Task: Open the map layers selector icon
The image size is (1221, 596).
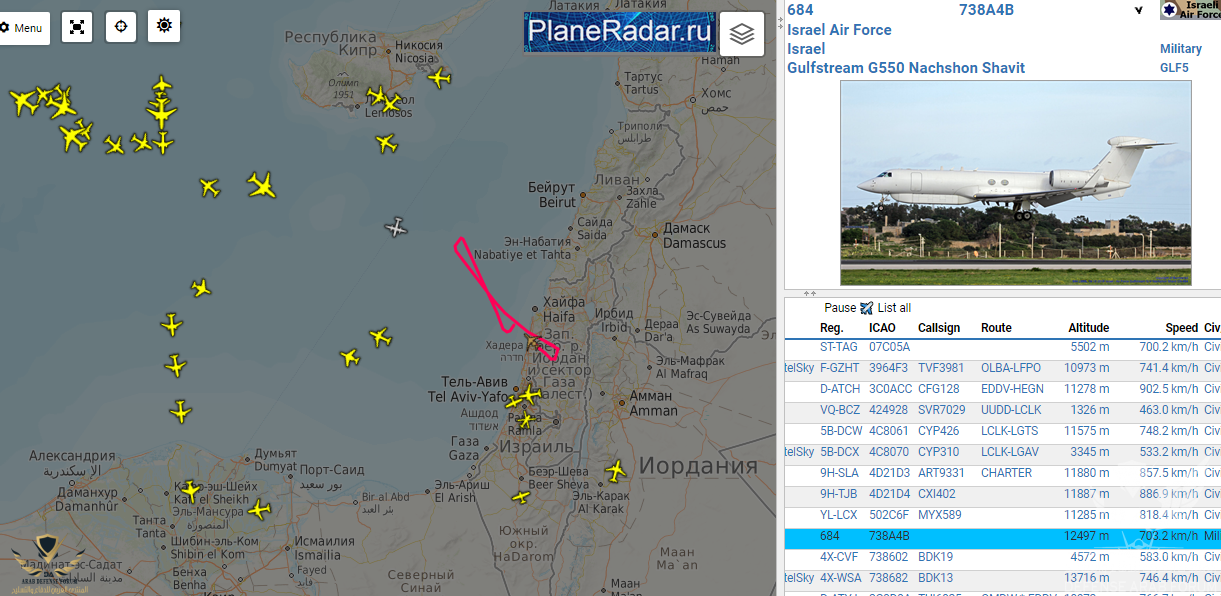Action: point(742,33)
